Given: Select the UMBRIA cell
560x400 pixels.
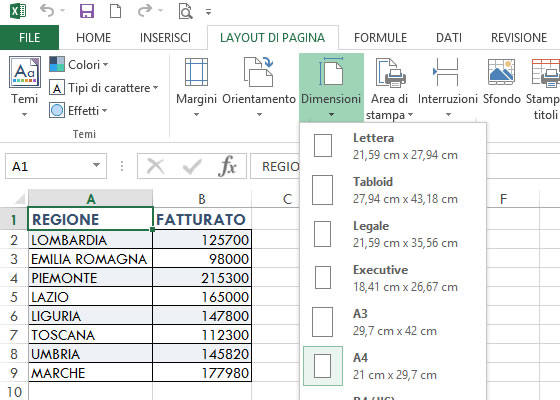Looking at the screenshot, I should 91,354.
